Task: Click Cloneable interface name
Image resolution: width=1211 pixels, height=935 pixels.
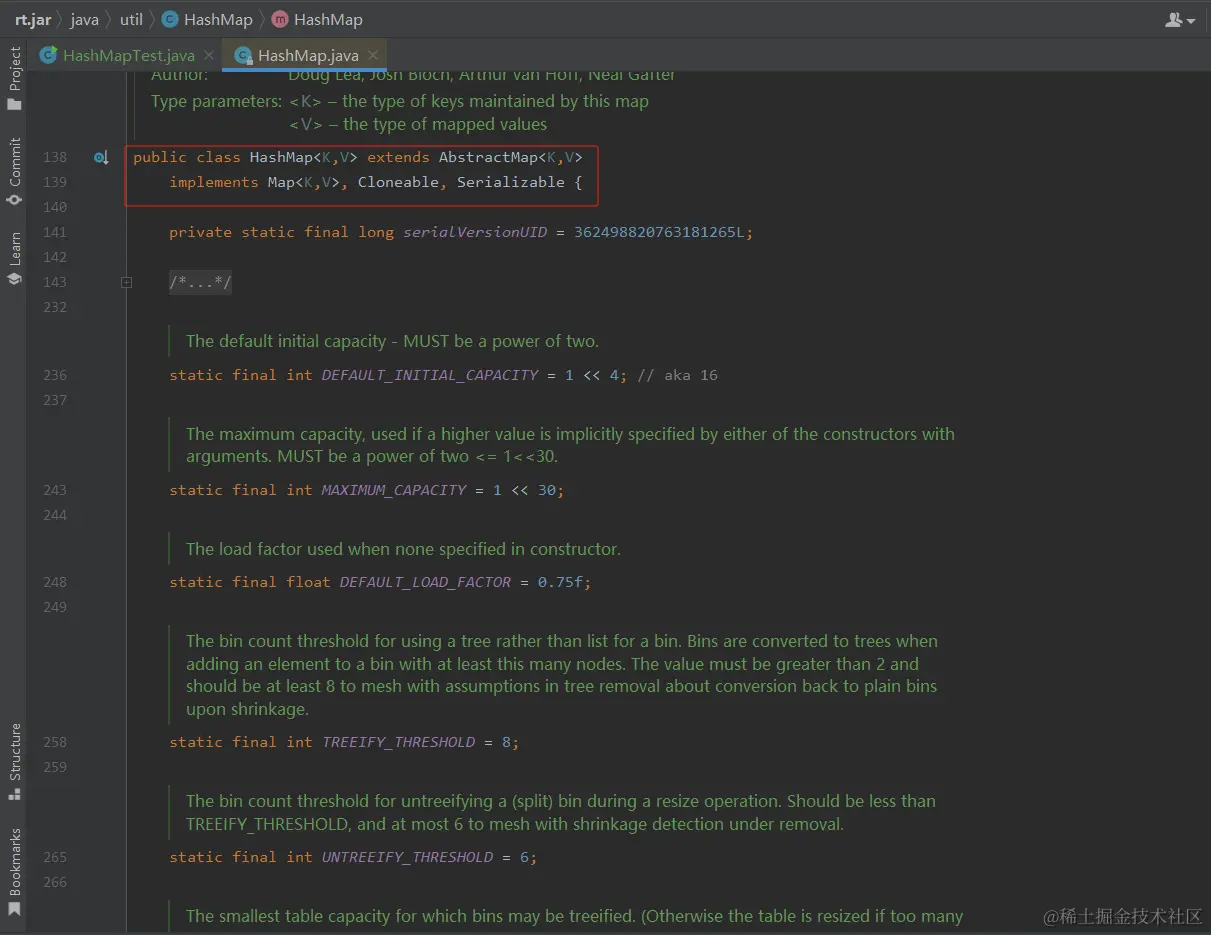Action: pyautogui.click(x=398, y=182)
